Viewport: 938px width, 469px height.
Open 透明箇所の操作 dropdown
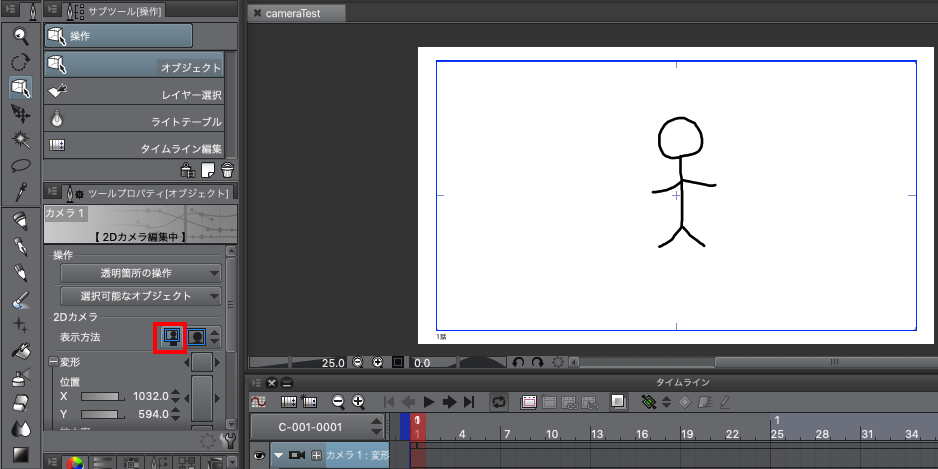coord(141,273)
